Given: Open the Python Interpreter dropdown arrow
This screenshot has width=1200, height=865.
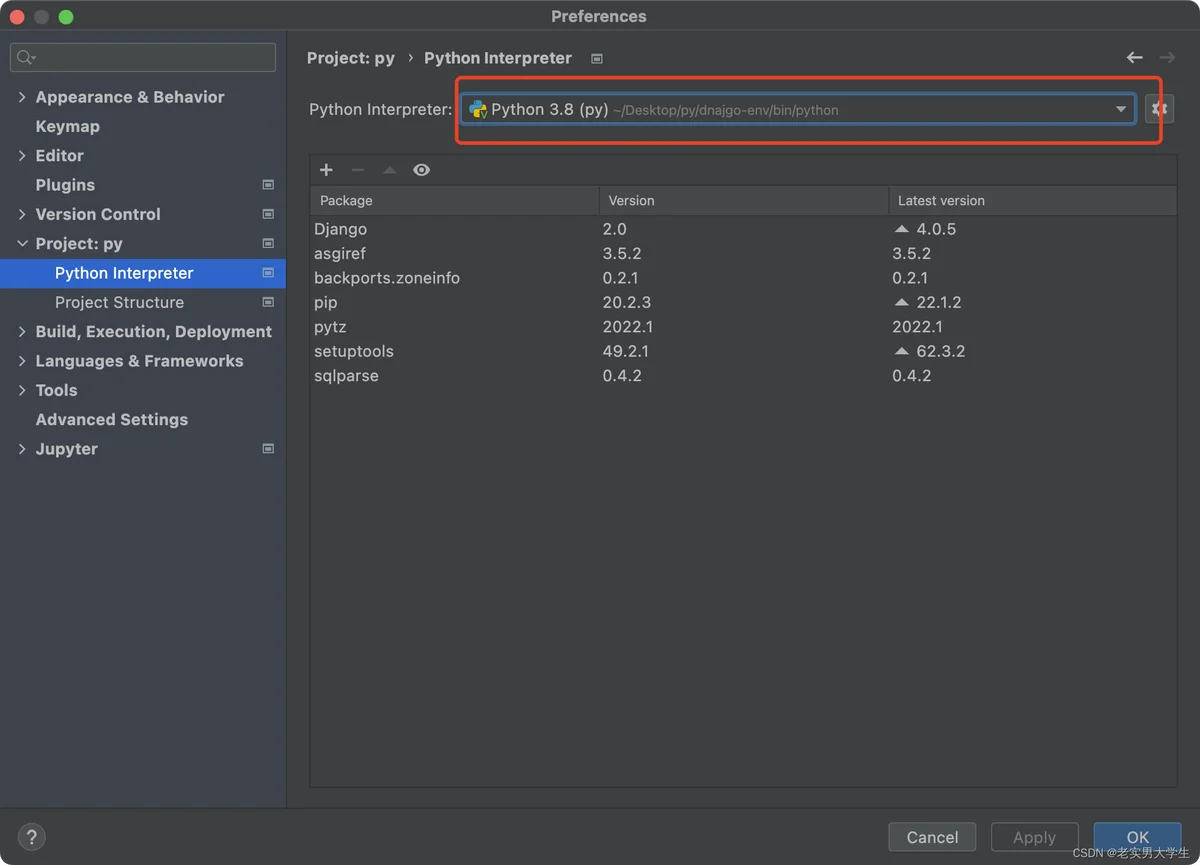Looking at the screenshot, I should pyautogui.click(x=1121, y=110).
